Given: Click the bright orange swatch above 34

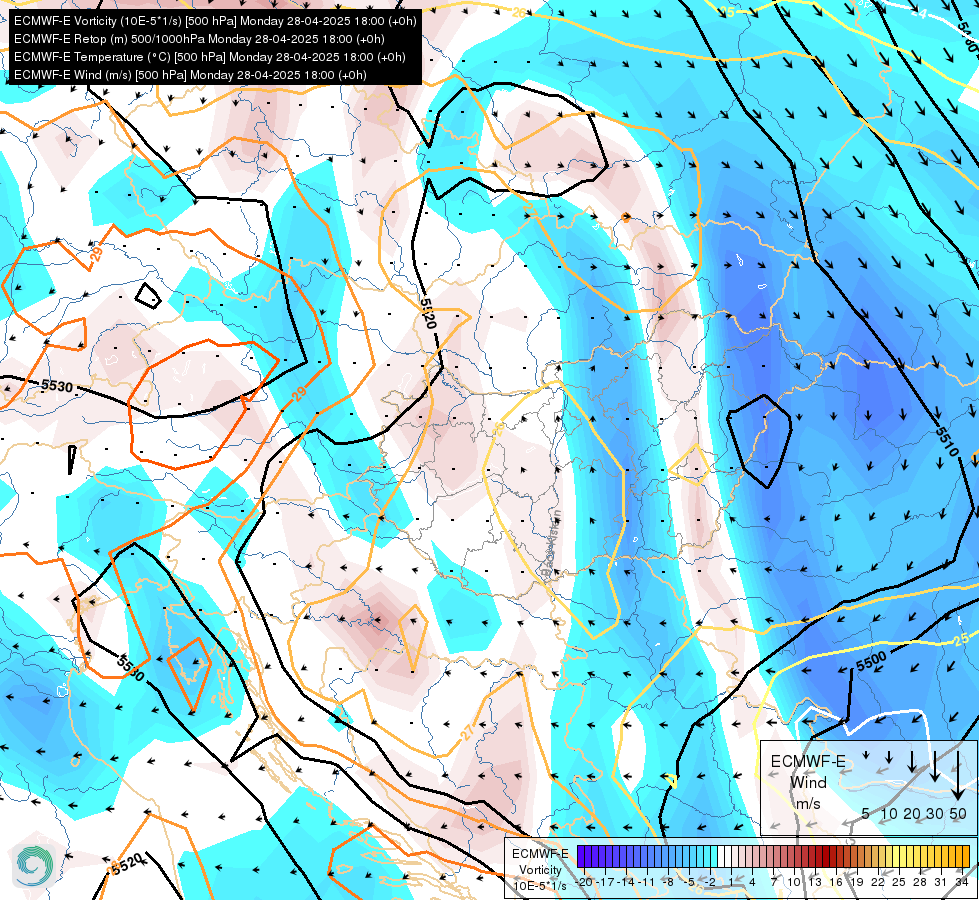Looking at the screenshot, I should pyautogui.click(x=965, y=856).
